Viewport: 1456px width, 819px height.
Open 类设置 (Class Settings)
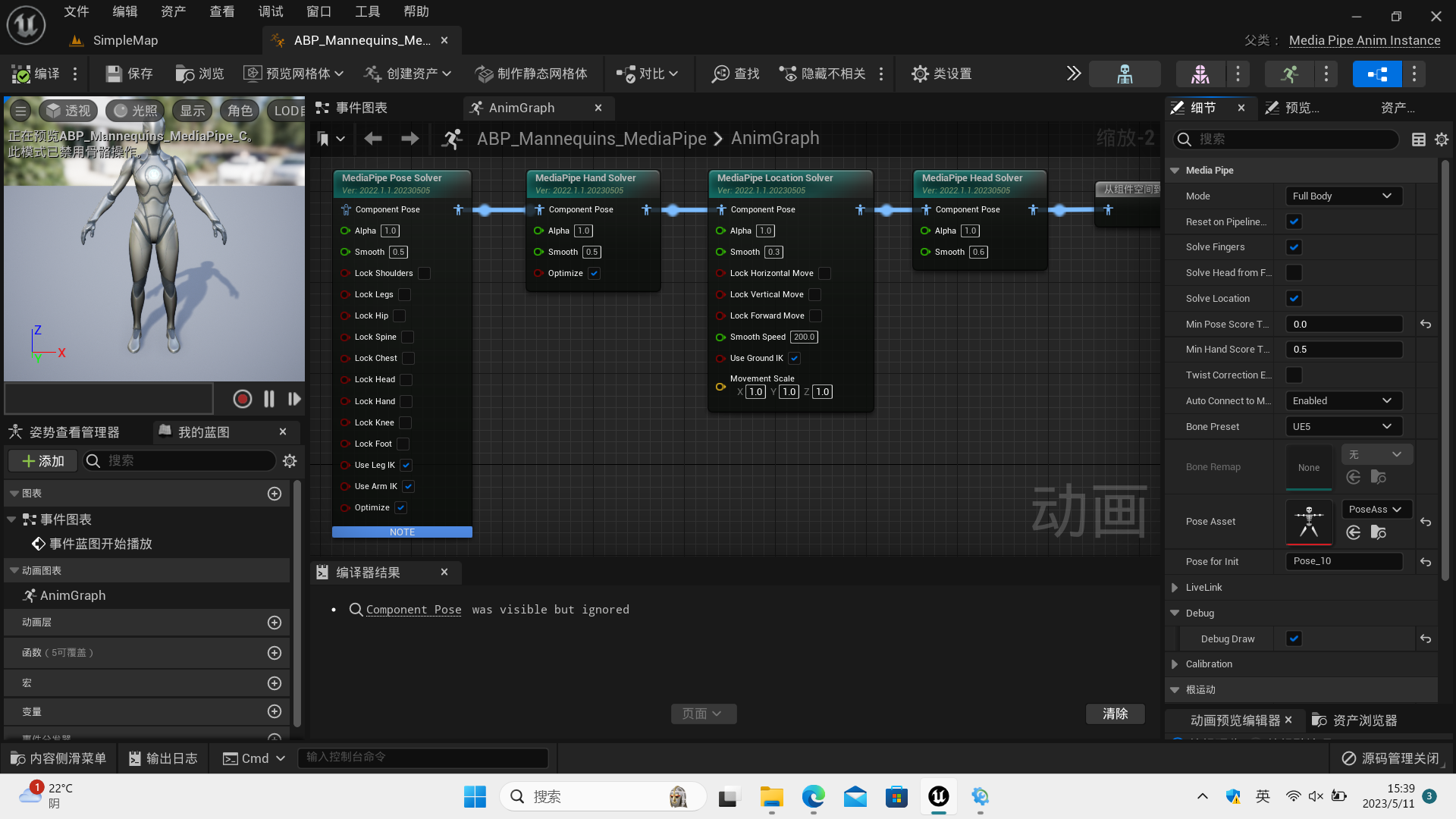[x=940, y=74]
